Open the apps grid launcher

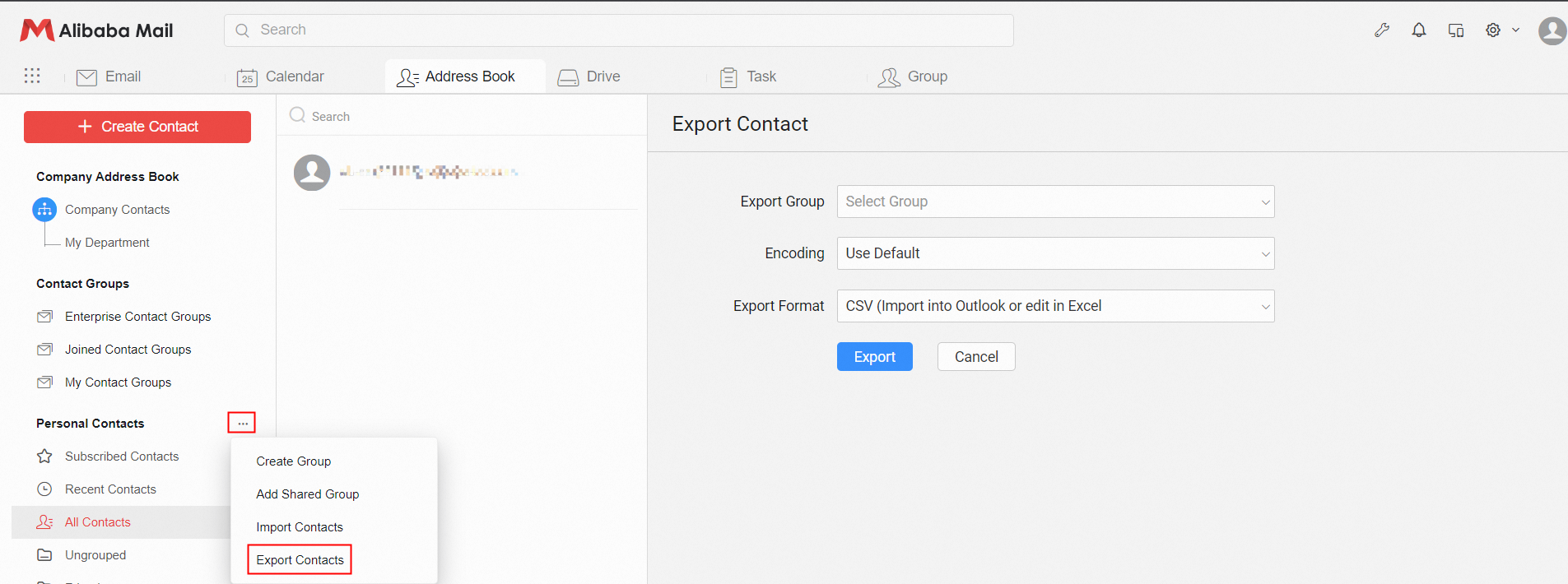[x=32, y=76]
